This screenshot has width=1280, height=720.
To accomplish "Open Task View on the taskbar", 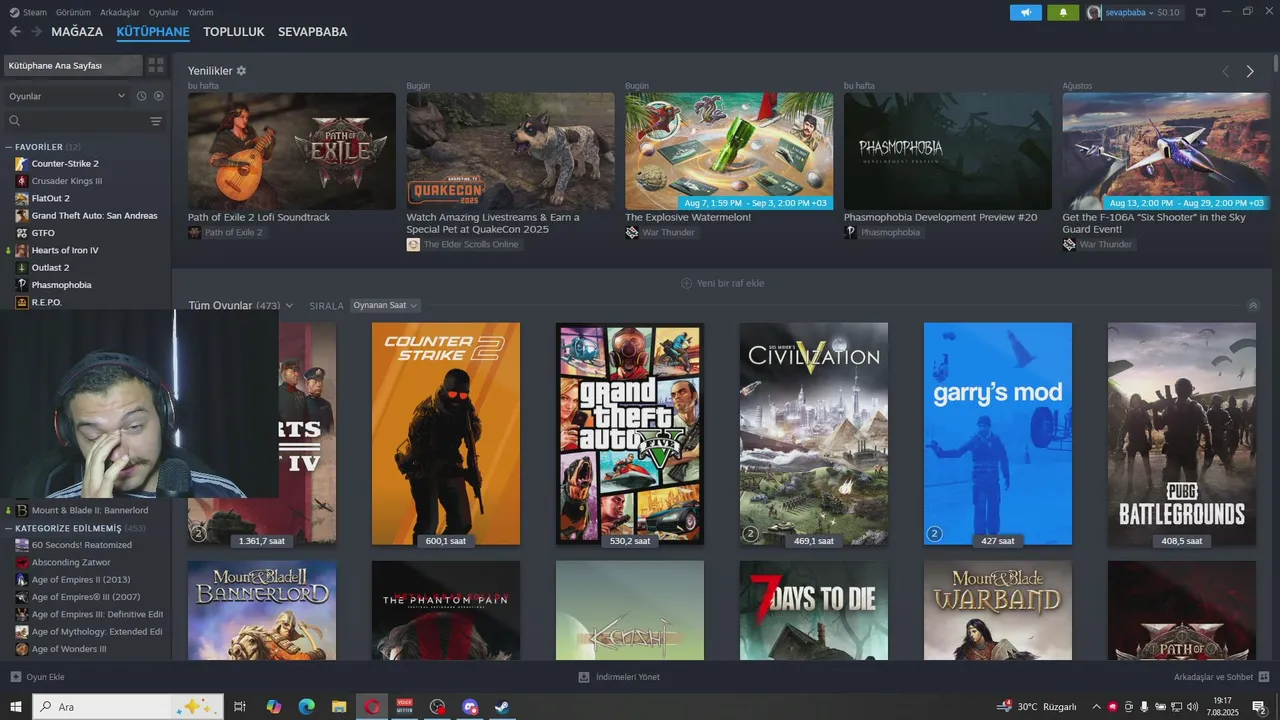I will click(x=240, y=707).
